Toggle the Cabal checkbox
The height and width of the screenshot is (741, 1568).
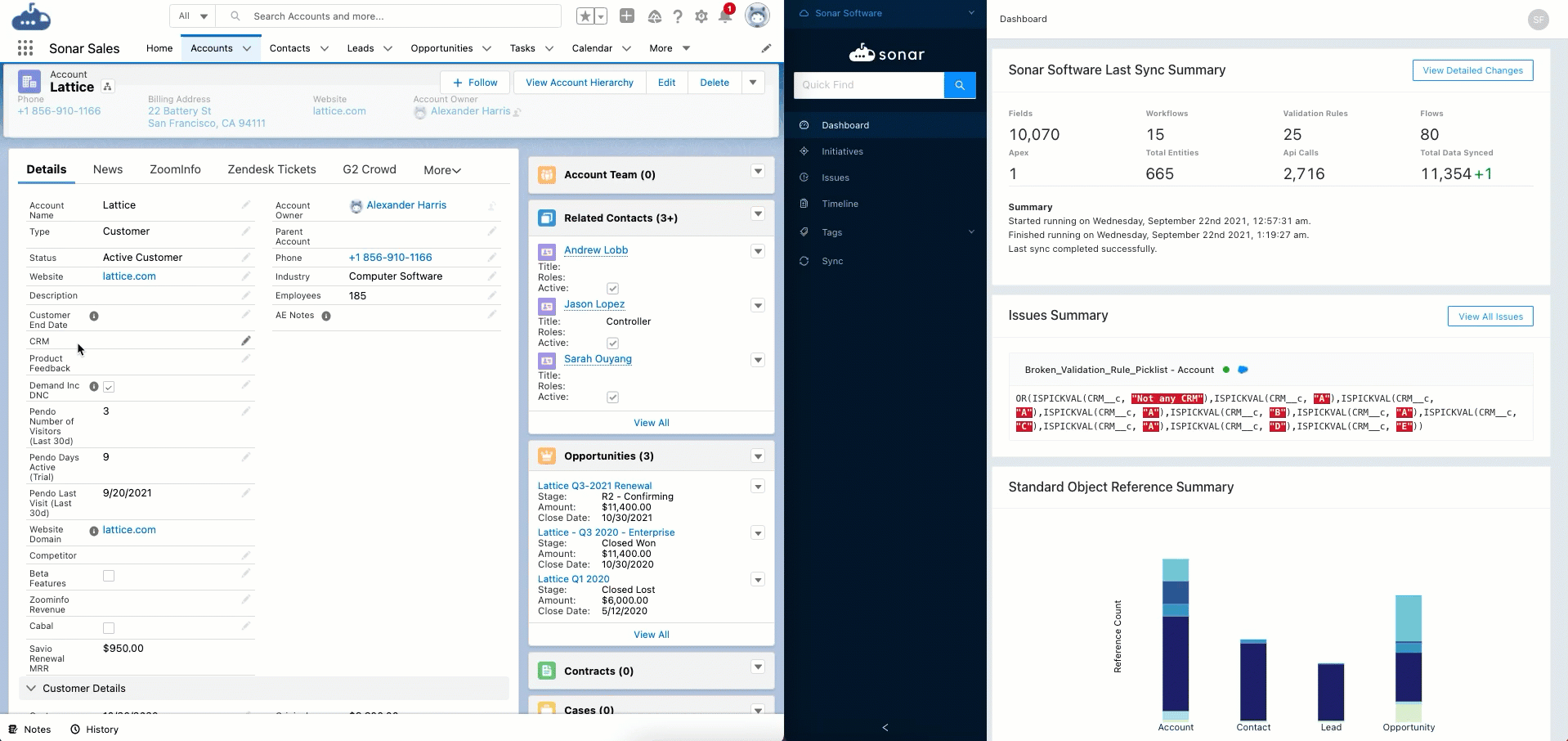click(109, 628)
